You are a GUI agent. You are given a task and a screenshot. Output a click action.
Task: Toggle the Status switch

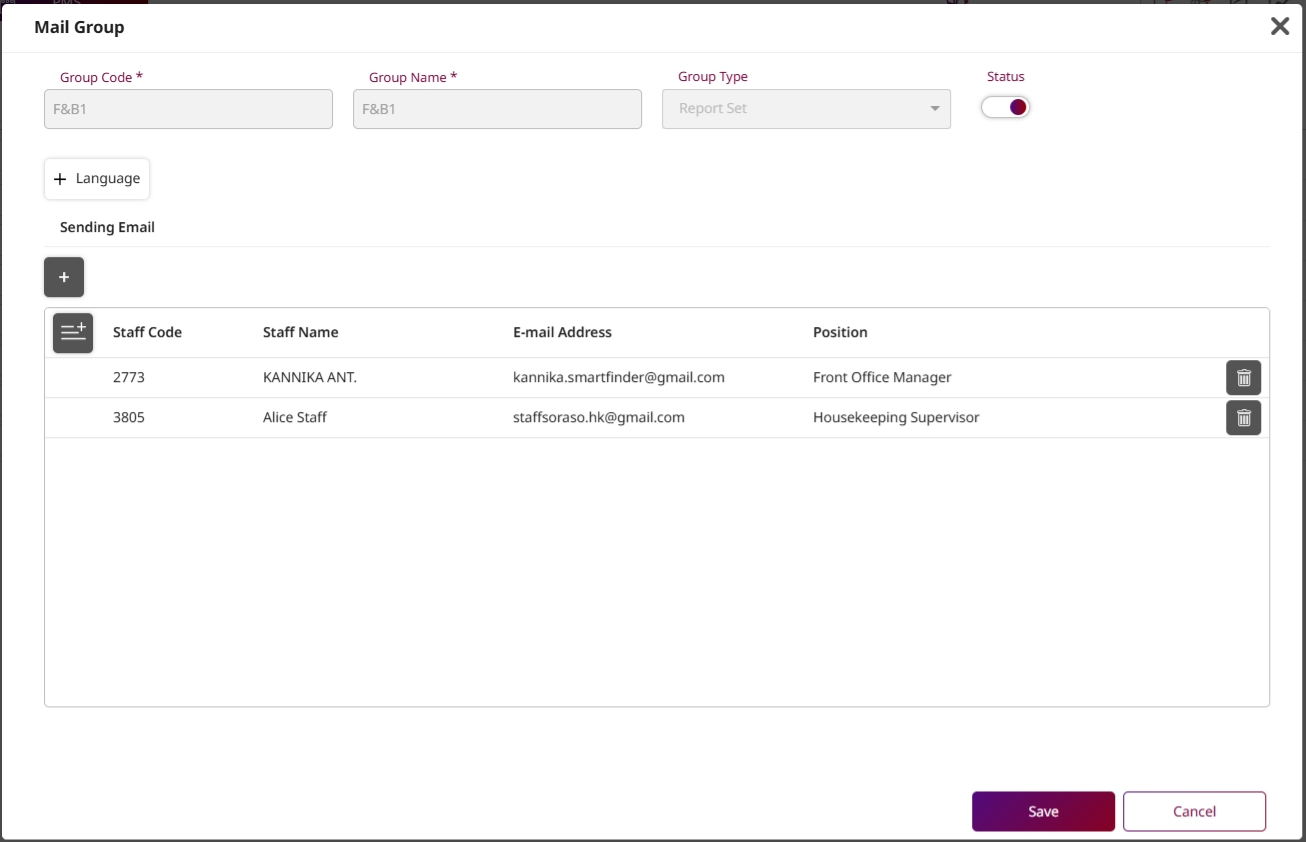pyautogui.click(x=1005, y=107)
